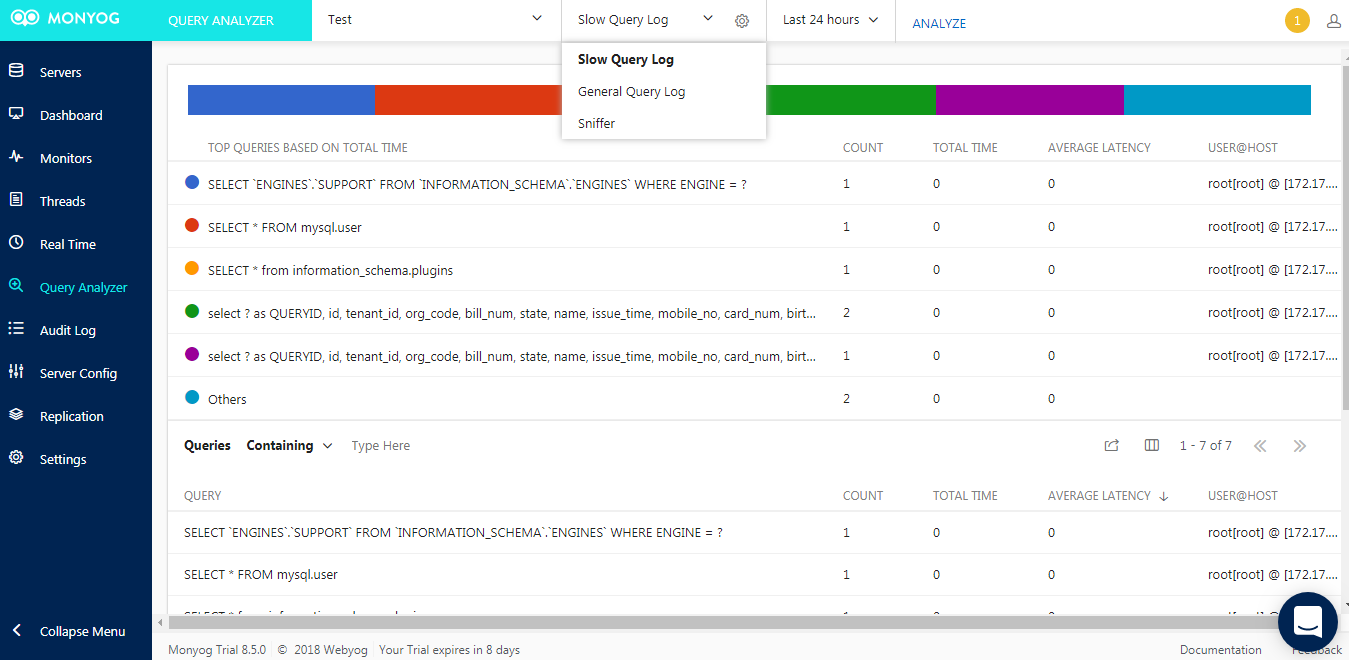Choose Slow Query Log option
This screenshot has height=660, width=1349.
click(x=664, y=59)
